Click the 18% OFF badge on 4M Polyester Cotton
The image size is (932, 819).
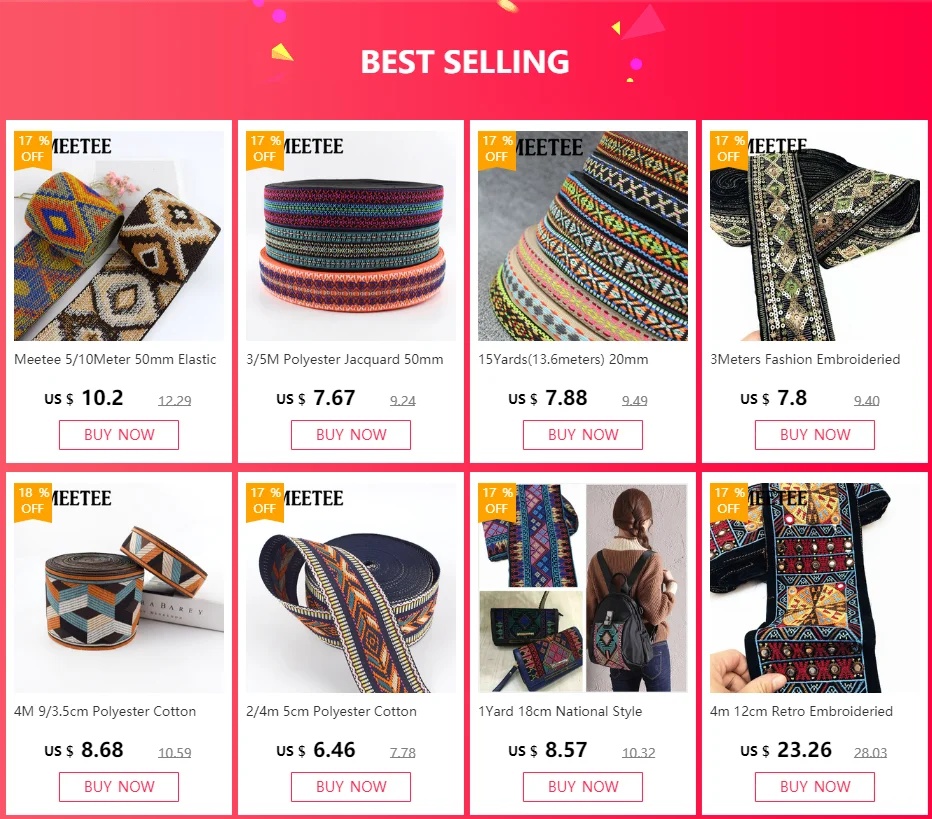33,501
